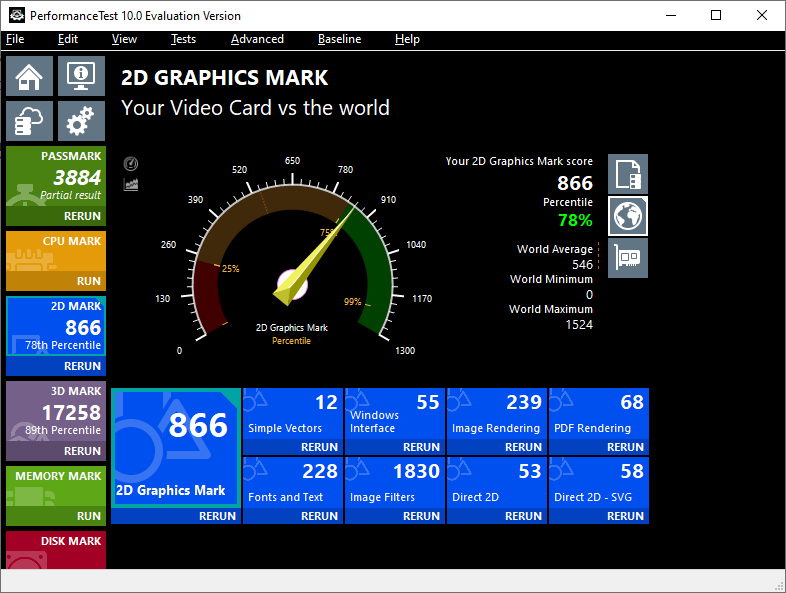The width and height of the screenshot is (786, 593).
Task: Rerun the Image Filters test
Action: (395, 516)
